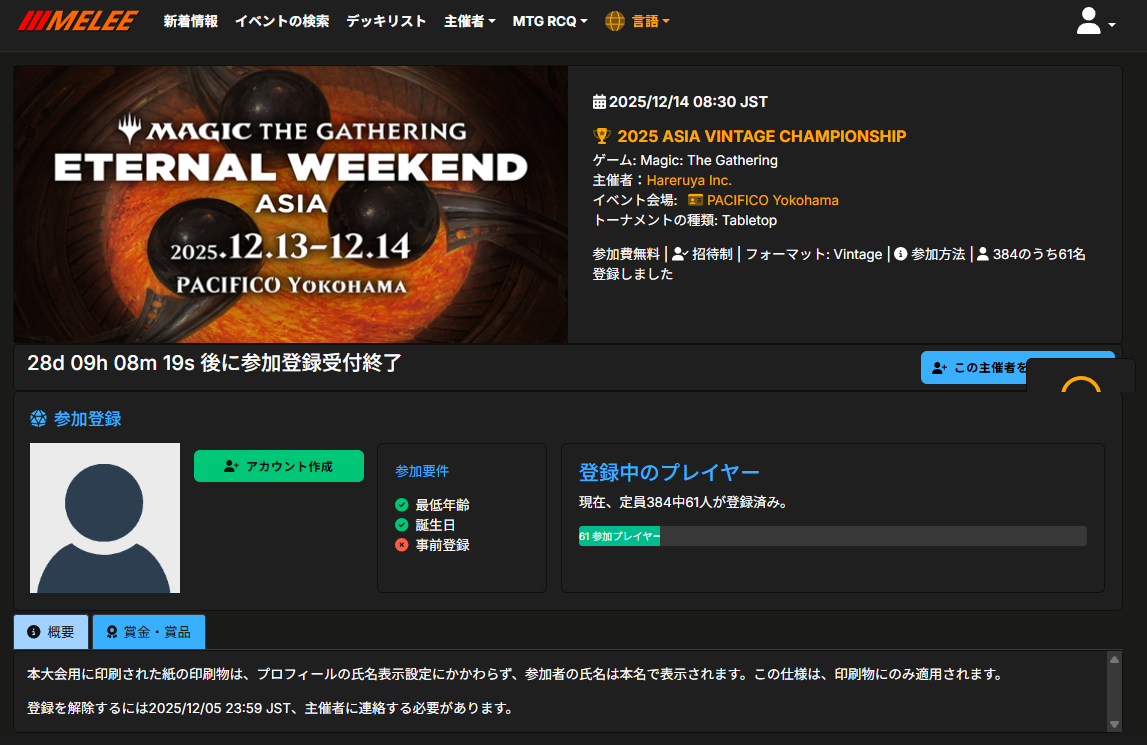The height and width of the screenshot is (745, 1147).
Task: Click the MELEE logo
Action: tap(78, 20)
